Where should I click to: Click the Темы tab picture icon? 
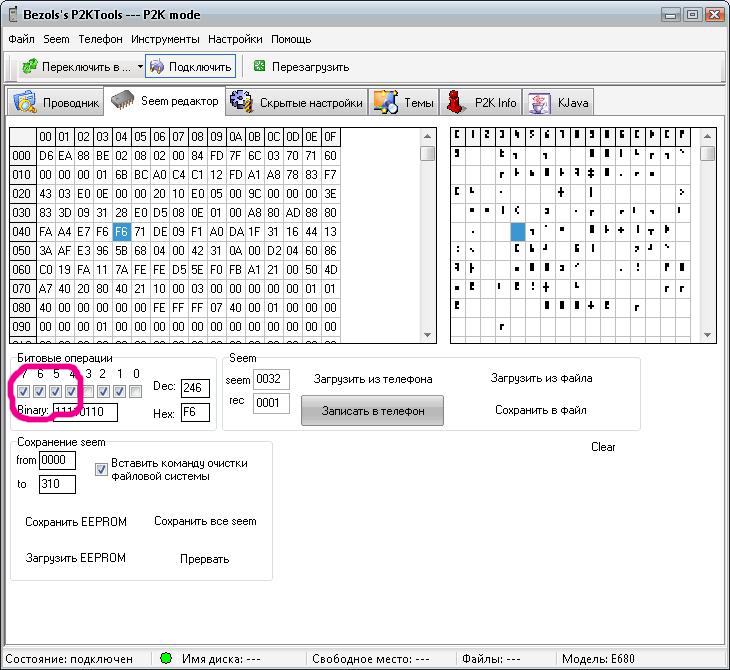point(386,102)
